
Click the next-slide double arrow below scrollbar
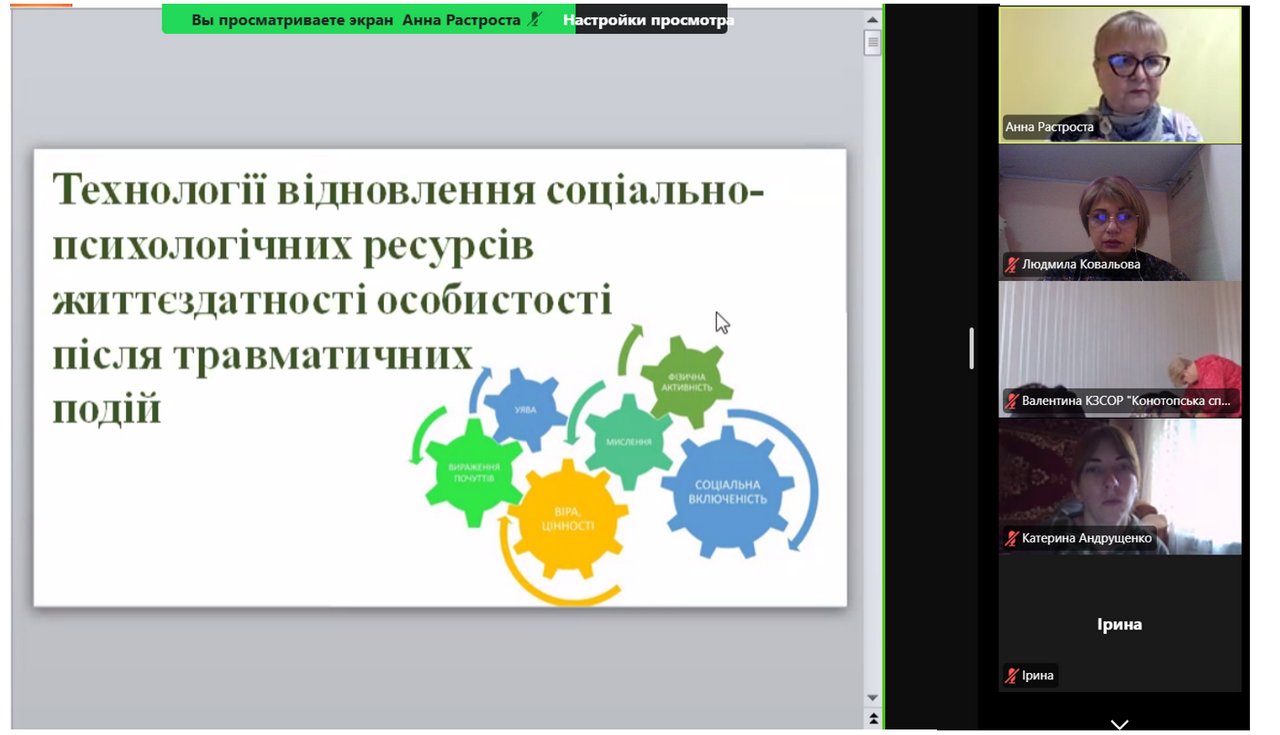coord(872,719)
